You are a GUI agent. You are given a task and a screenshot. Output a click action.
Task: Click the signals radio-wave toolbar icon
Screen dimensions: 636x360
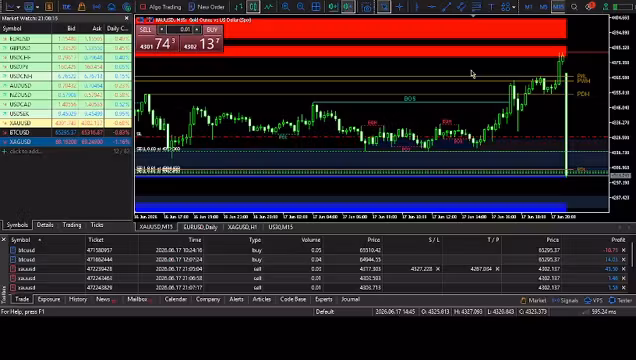[x=97, y=7]
